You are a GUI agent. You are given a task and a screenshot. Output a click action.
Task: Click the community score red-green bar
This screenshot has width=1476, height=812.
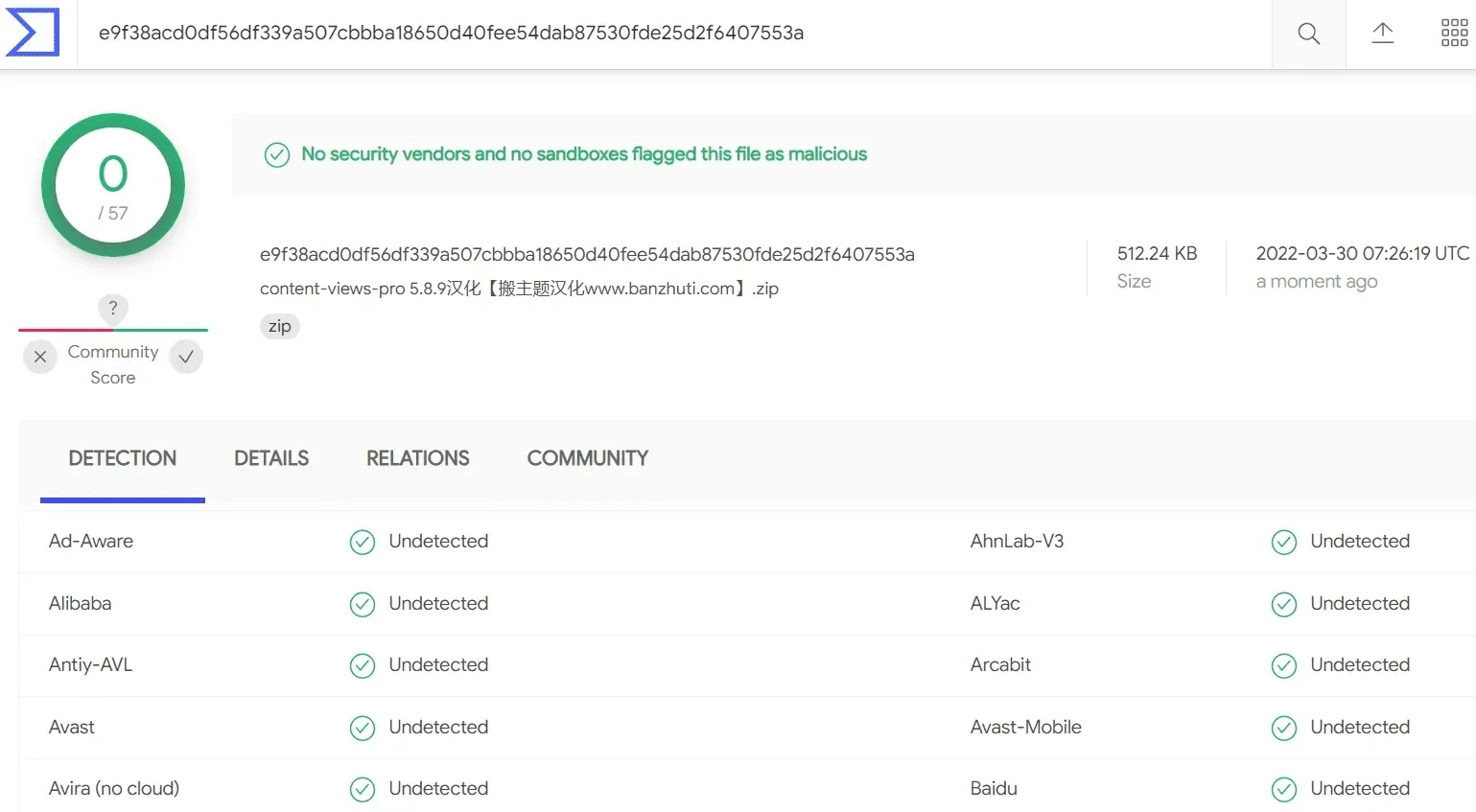pos(113,330)
